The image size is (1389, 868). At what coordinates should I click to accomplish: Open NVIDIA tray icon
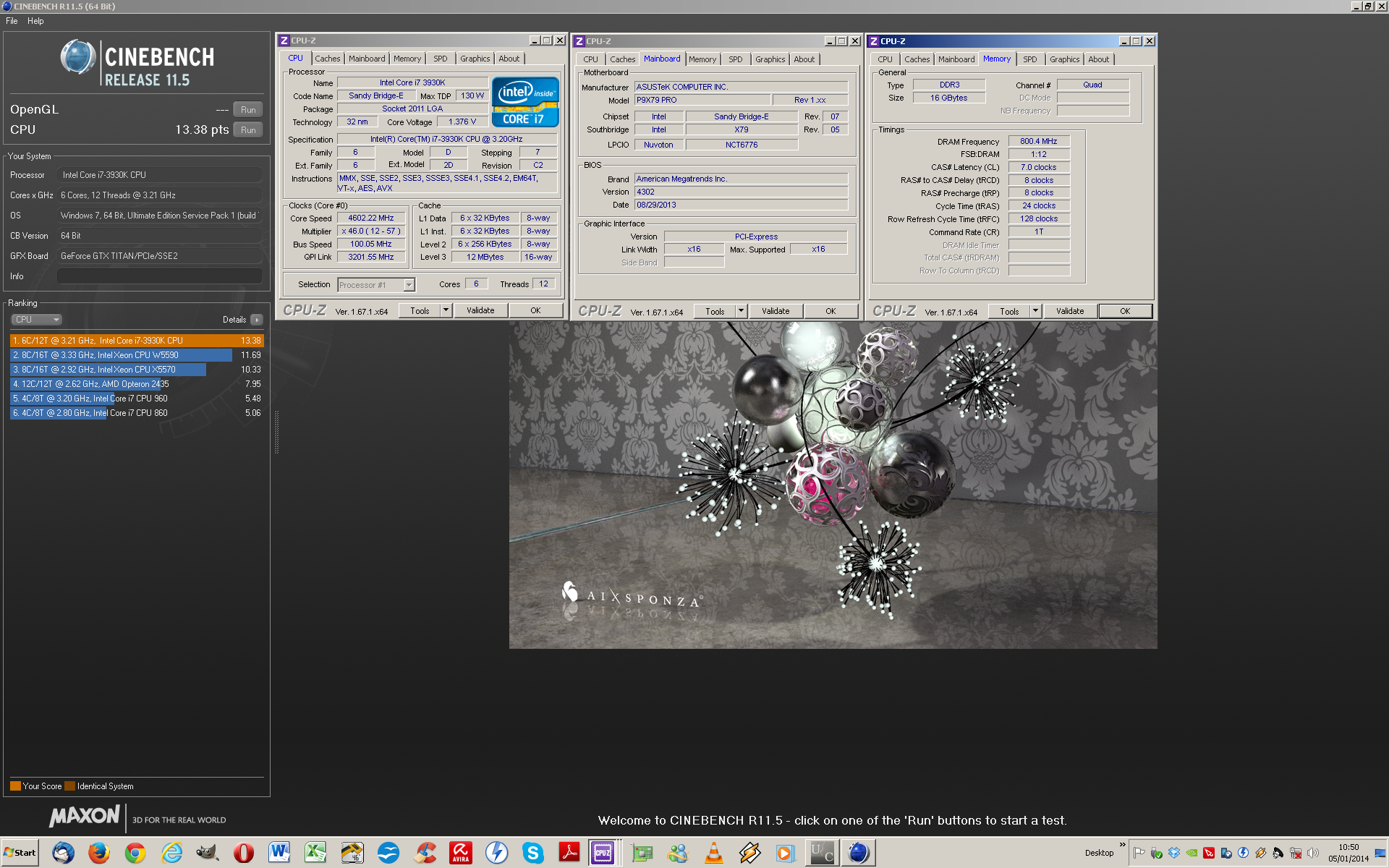point(1192,853)
